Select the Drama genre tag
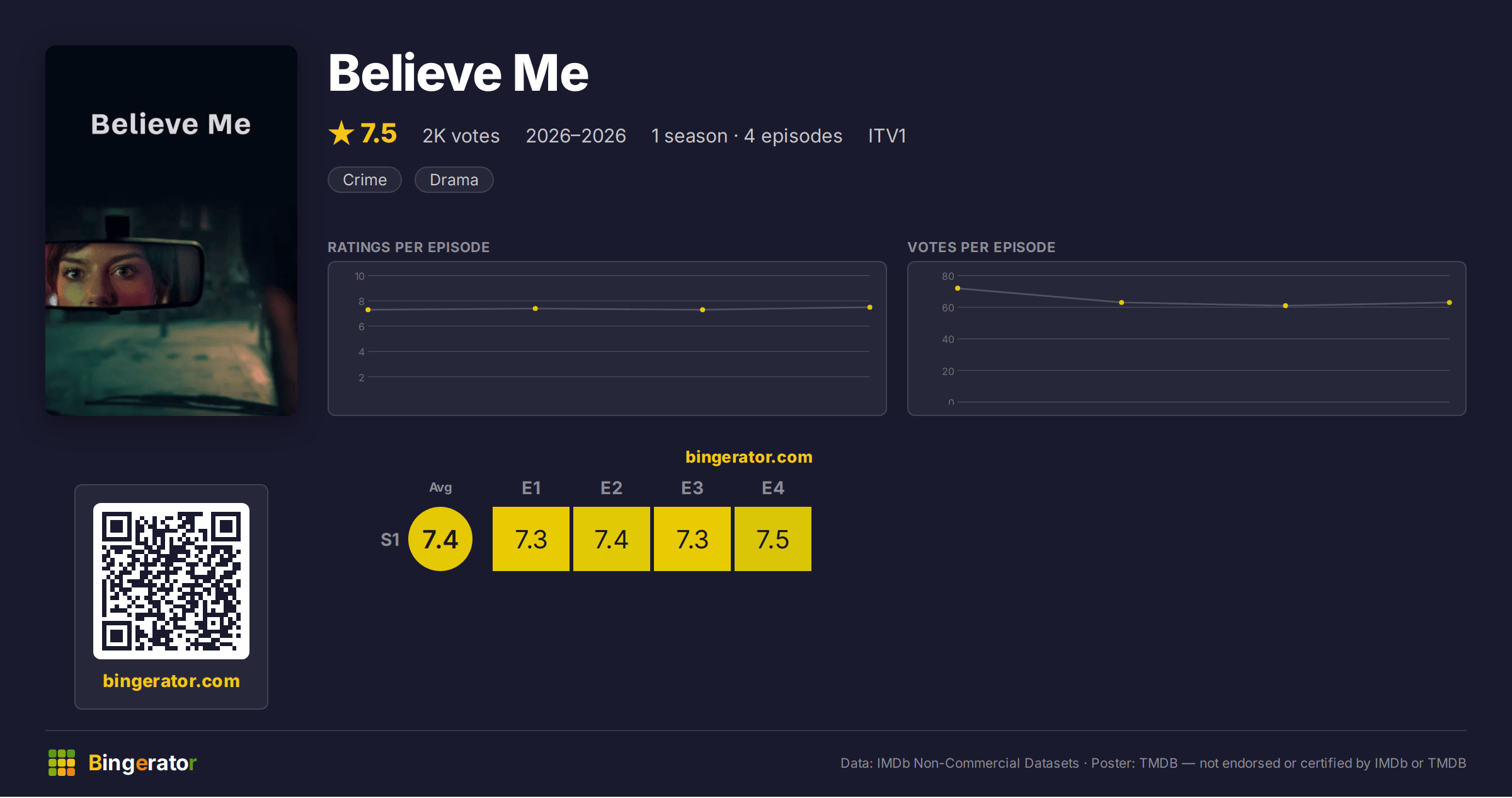 (454, 180)
